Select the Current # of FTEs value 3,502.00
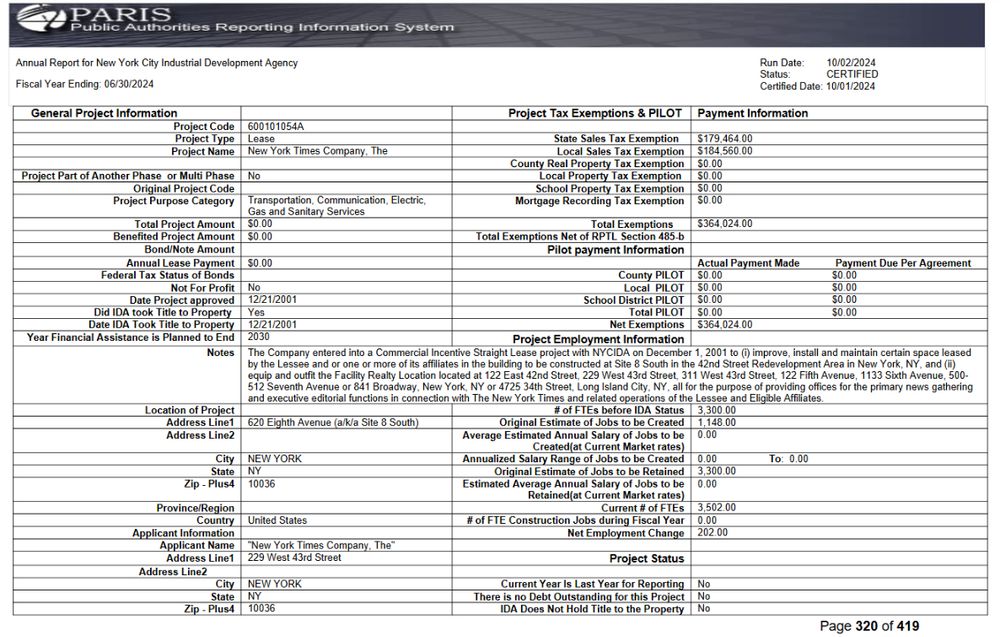The height and width of the screenshot is (637, 1000). point(716,508)
